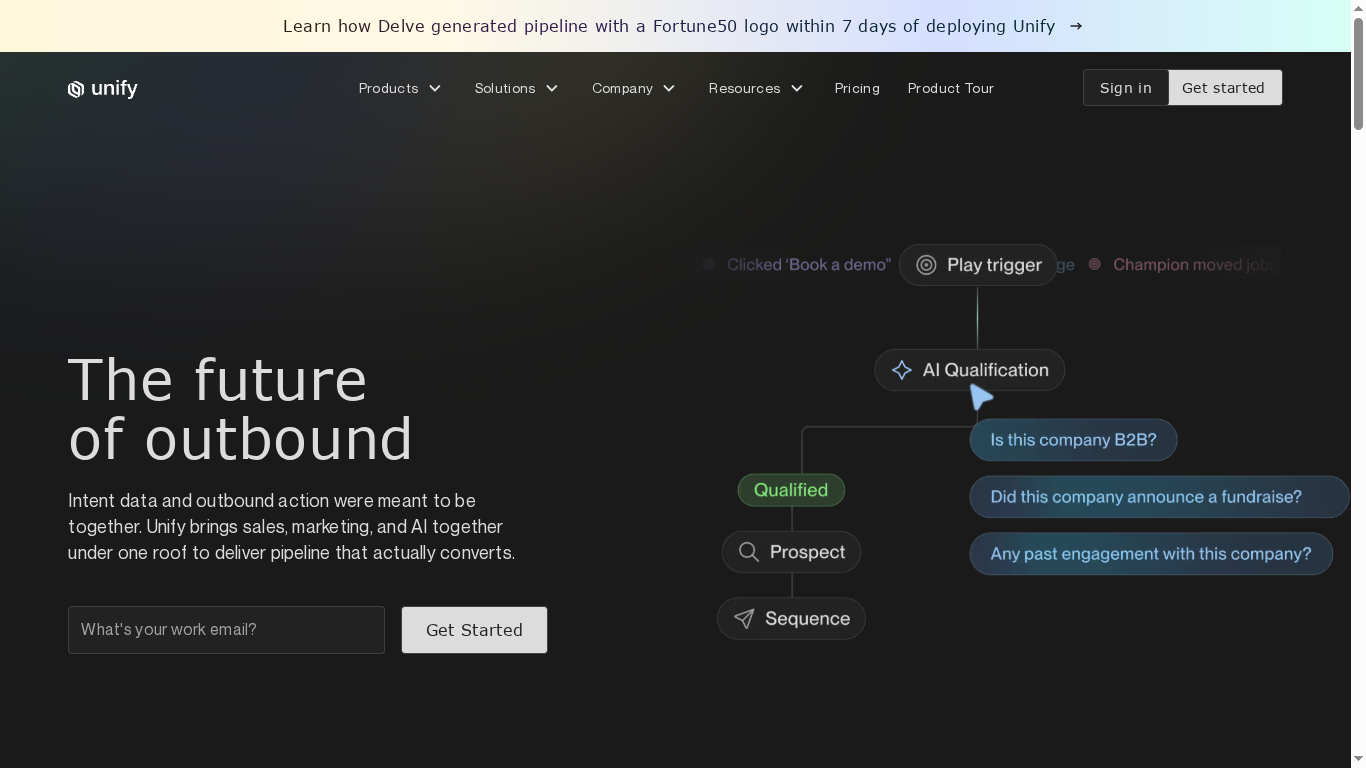This screenshot has width=1366, height=768.
Task: Select 'Is this company B2B?' chip
Action: (1073, 440)
